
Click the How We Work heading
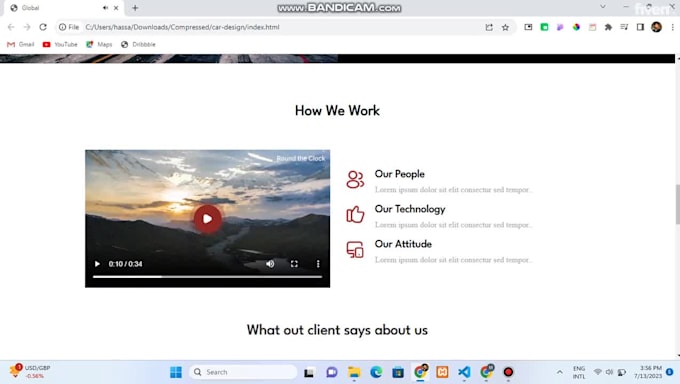tap(337, 111)
